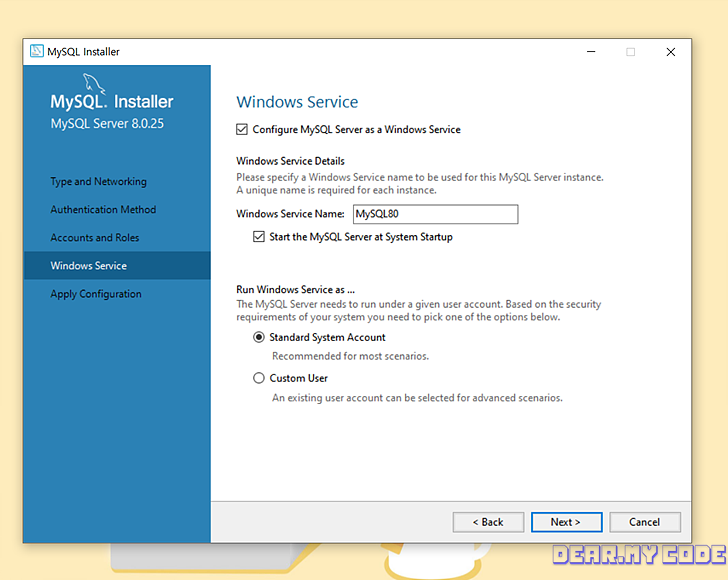Select the Windows Service step in sidebar
This screenshot has width=728, height=580.
tap(117, 266)
